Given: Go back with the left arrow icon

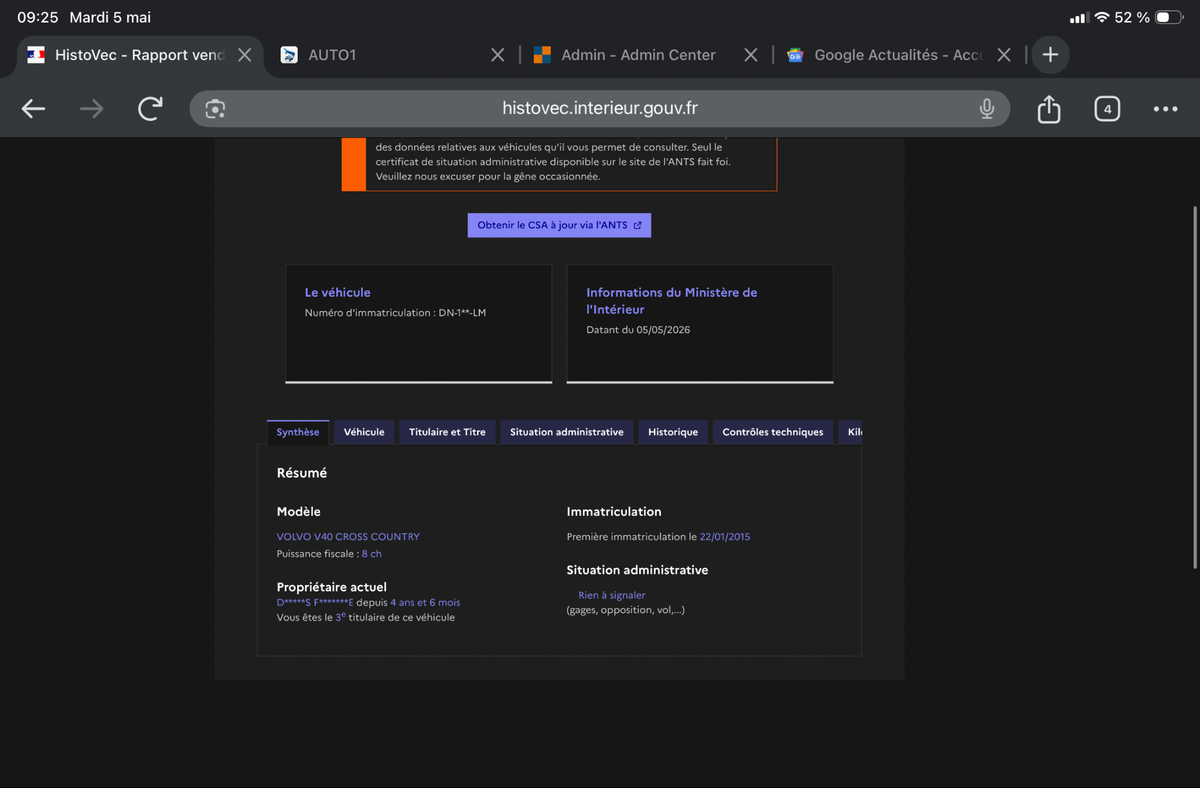Looking at the screenshot, I should tap(33, 109).
